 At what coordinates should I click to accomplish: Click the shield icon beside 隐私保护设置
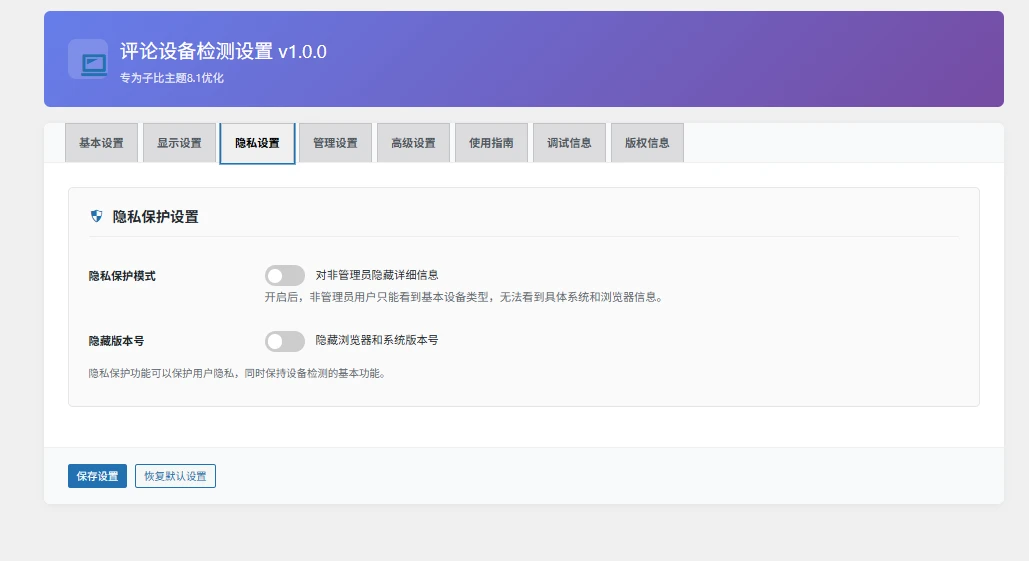coord(97,216)
